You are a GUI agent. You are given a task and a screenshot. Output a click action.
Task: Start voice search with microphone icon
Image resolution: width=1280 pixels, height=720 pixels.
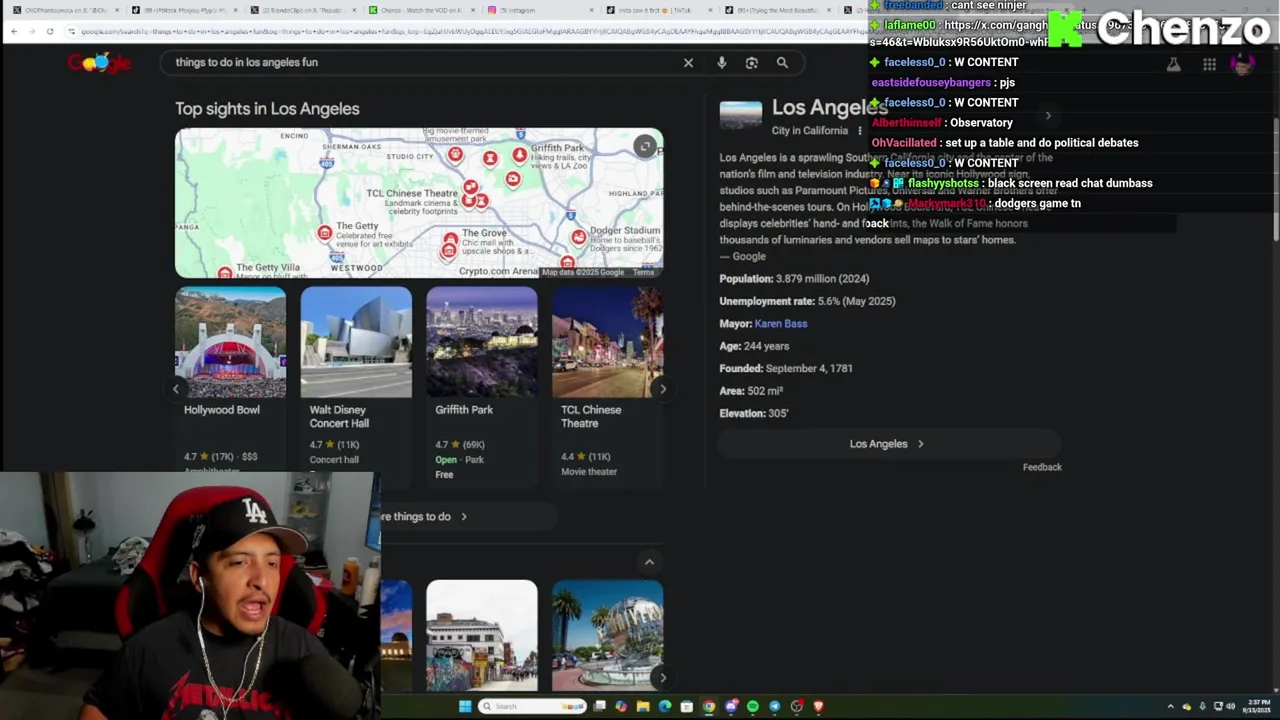coord(721,63)
